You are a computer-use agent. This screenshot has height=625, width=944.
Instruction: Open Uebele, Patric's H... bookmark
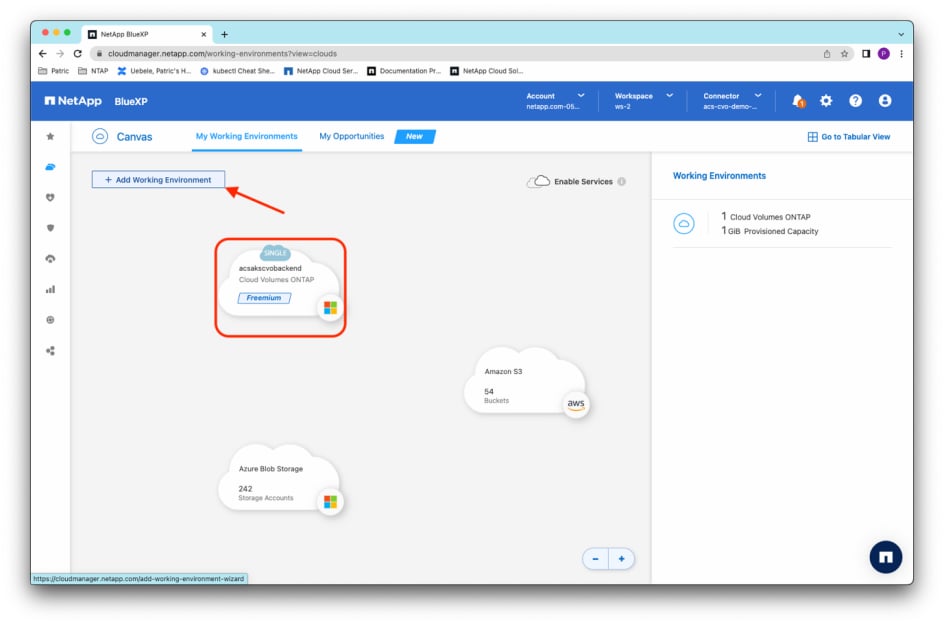(x=154, y=70)
